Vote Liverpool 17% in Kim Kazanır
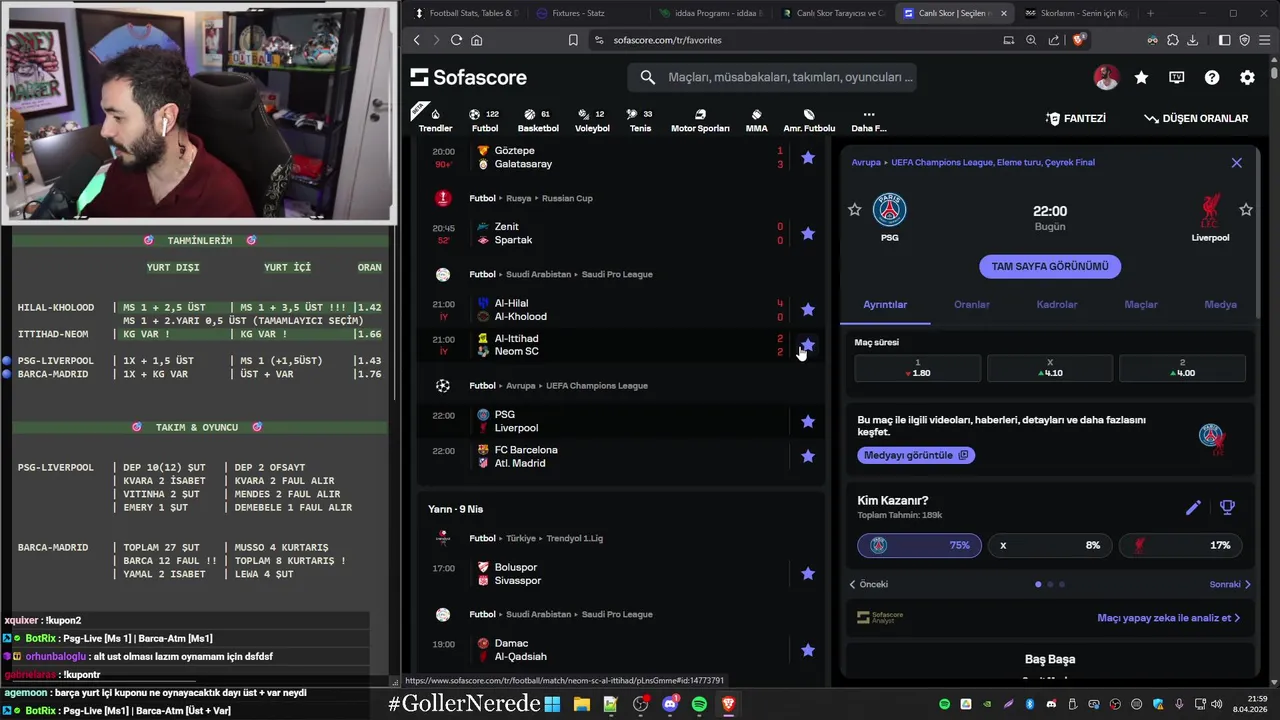The width and height of the screenshot is (1280, 720). pyautogui.click(x=1181, y=545)
